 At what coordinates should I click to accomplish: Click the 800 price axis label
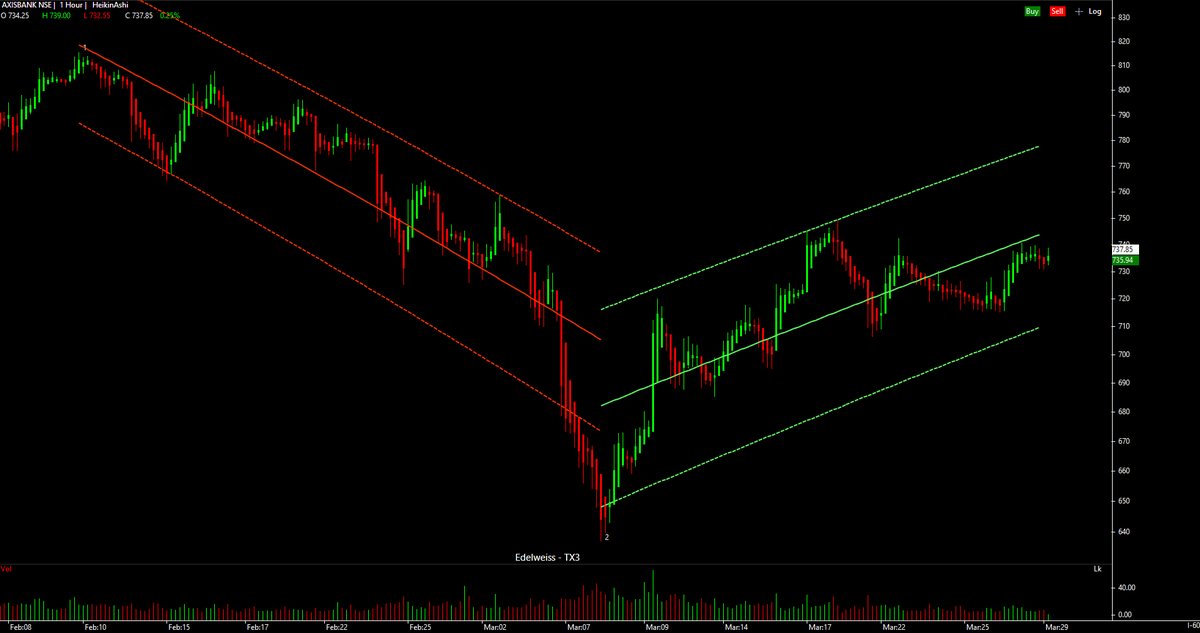click(1123, 90)
